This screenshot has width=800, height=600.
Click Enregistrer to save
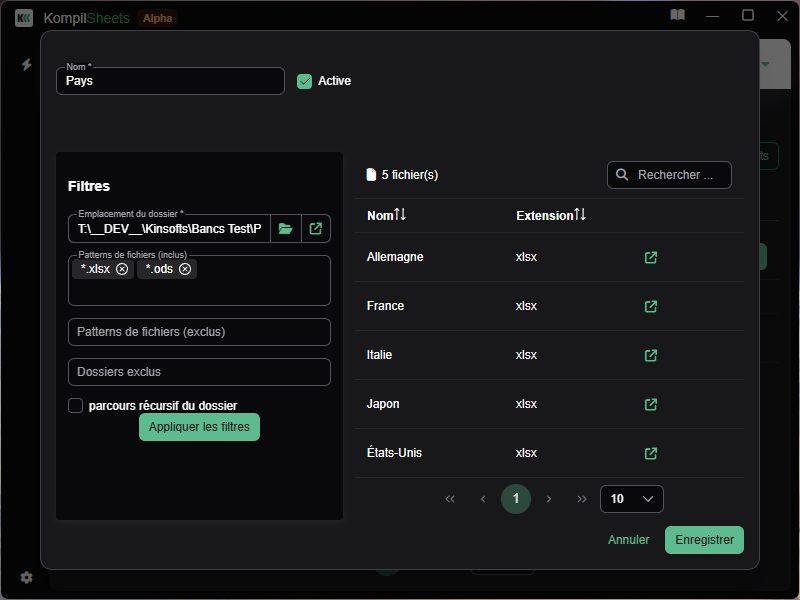click(704, 540)
